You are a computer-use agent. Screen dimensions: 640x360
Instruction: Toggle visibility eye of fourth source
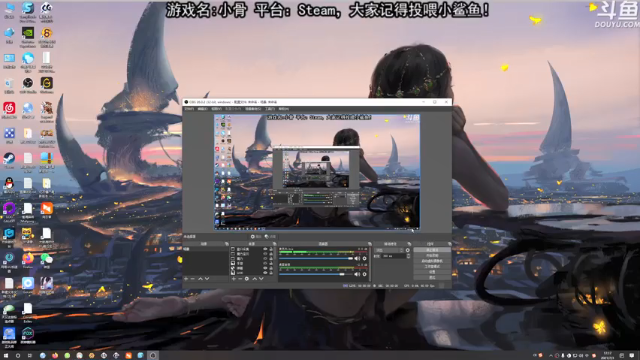265,263
